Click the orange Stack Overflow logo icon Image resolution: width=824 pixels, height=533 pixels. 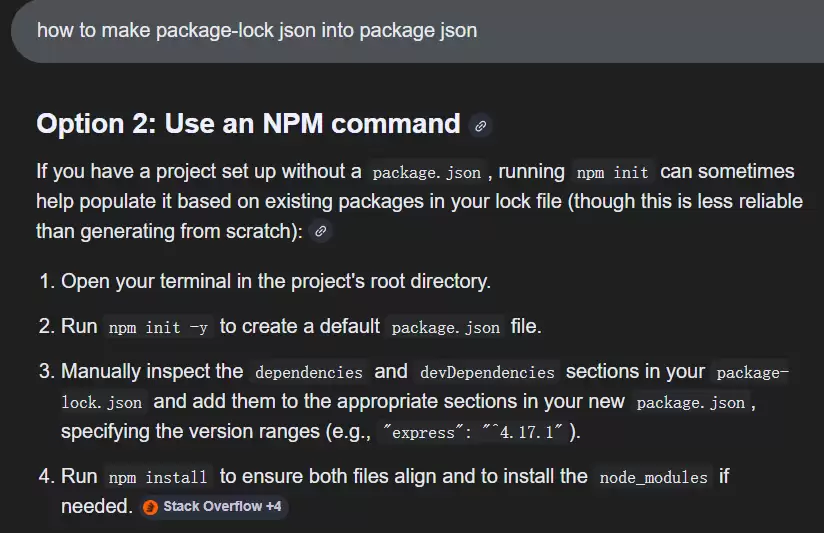coord(150,507)
